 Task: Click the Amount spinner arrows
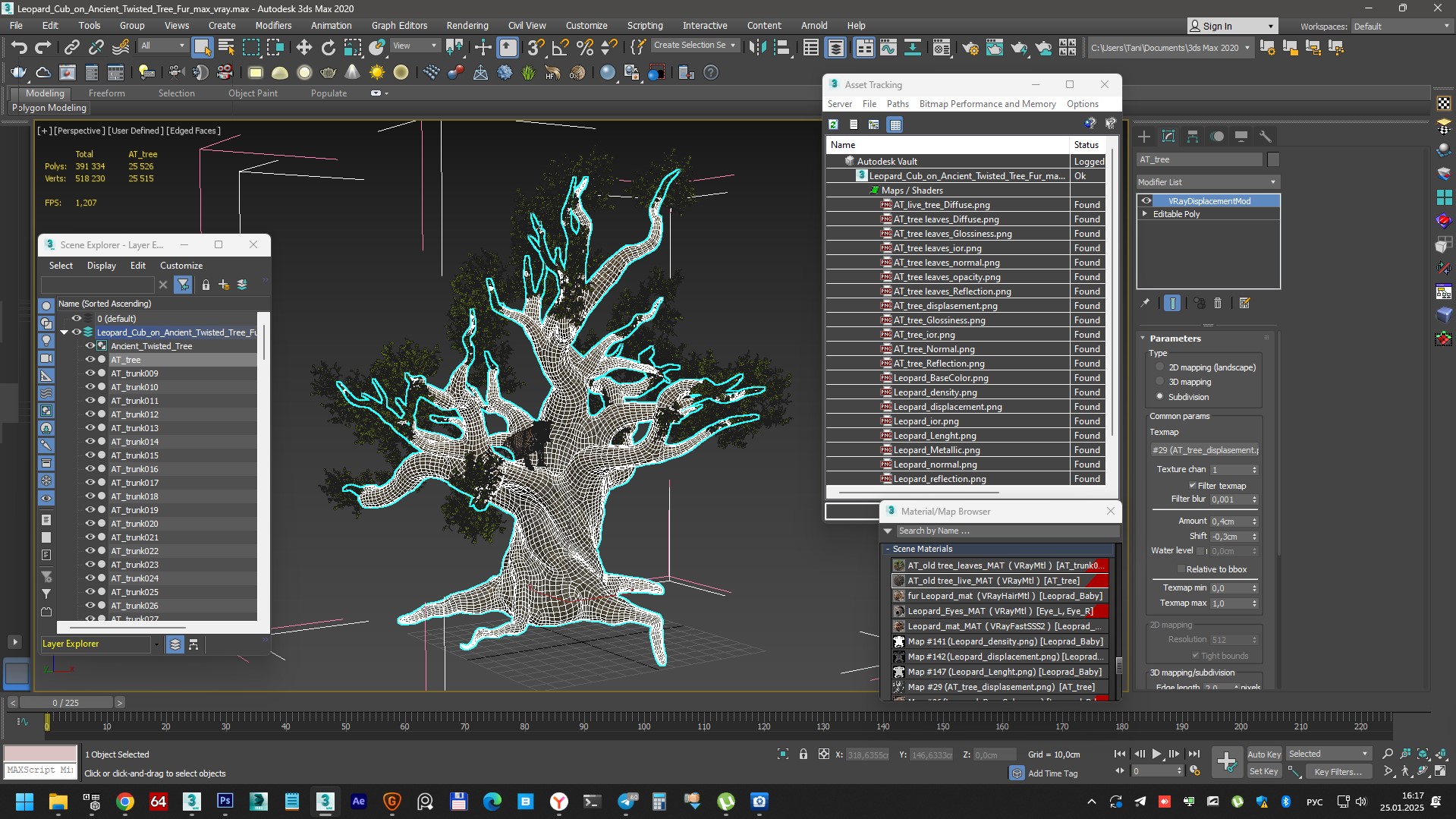1254,521
